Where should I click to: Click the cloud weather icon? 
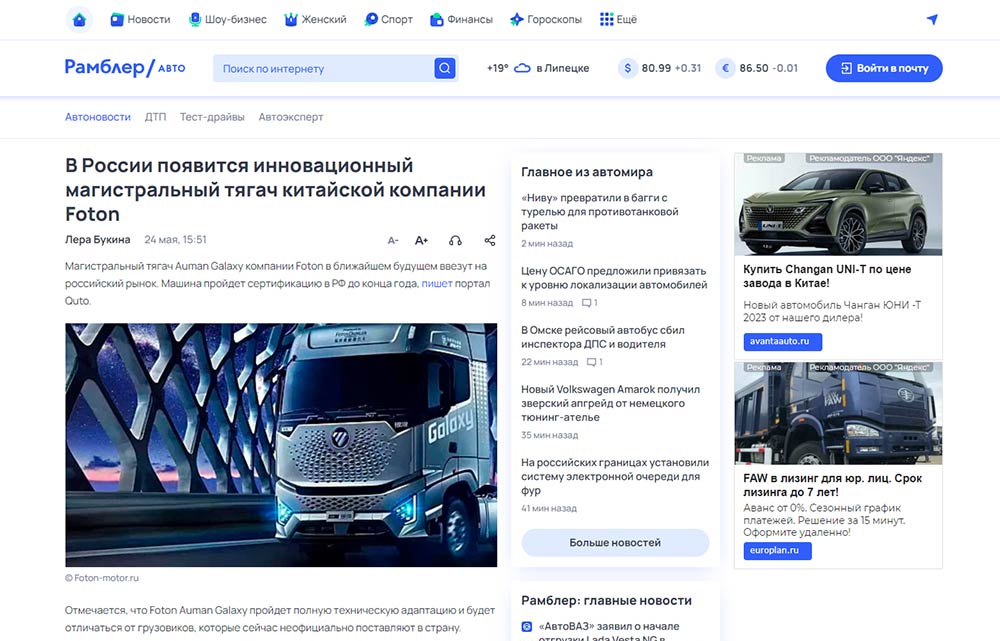pos(522,68)
